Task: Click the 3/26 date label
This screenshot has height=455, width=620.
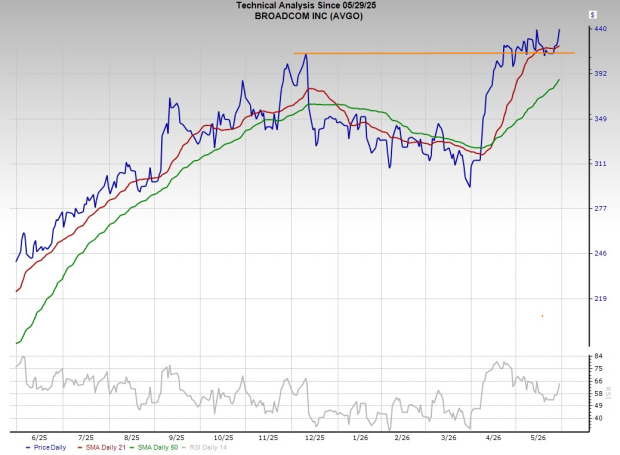Action: click(x=448, y=438)
